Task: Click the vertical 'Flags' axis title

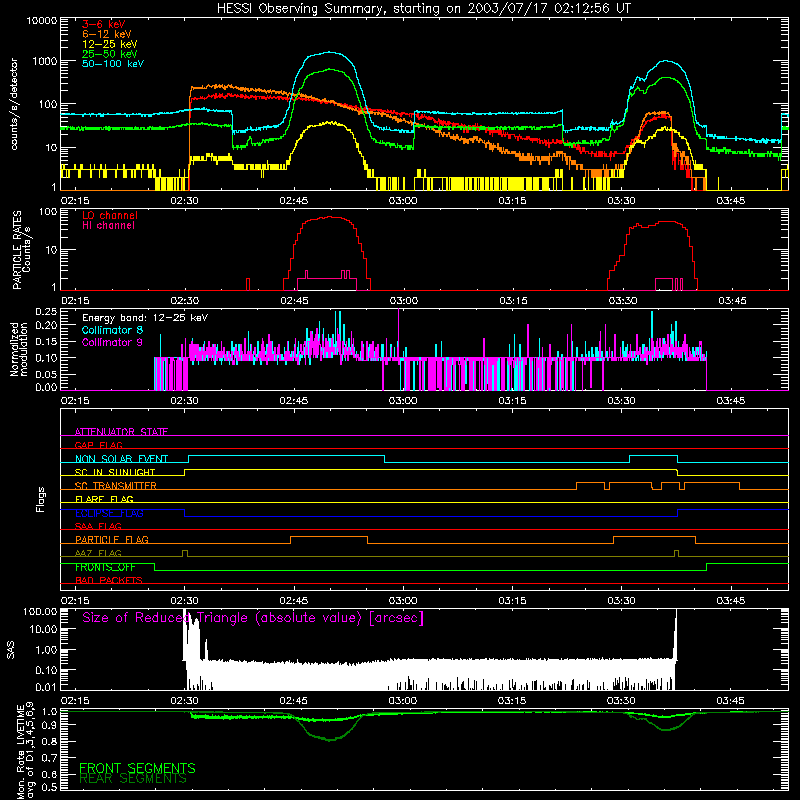Action: (x=40, y=499)
